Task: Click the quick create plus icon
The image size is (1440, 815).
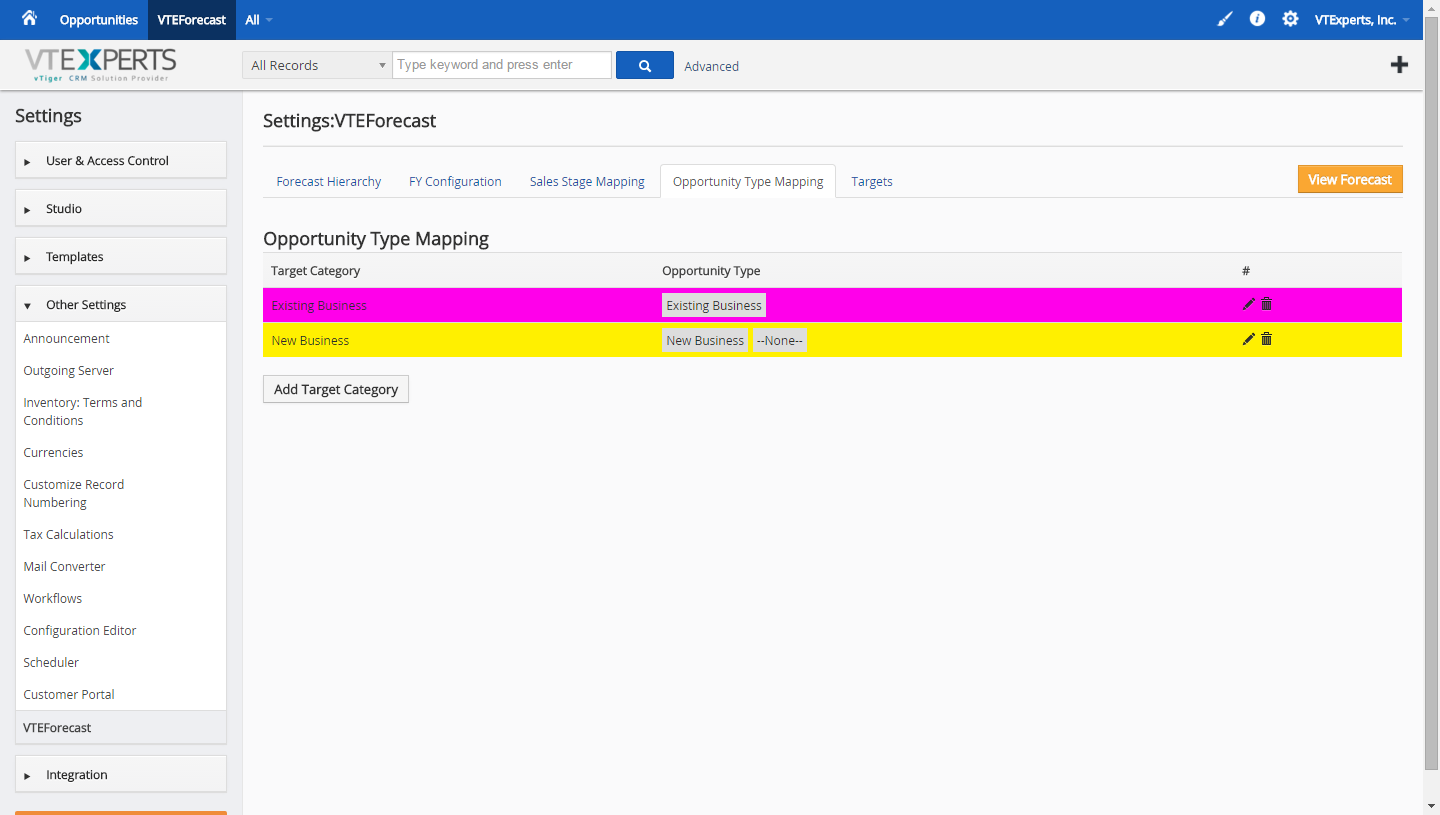Action: pyautogui.click(x=1399, y=65)
